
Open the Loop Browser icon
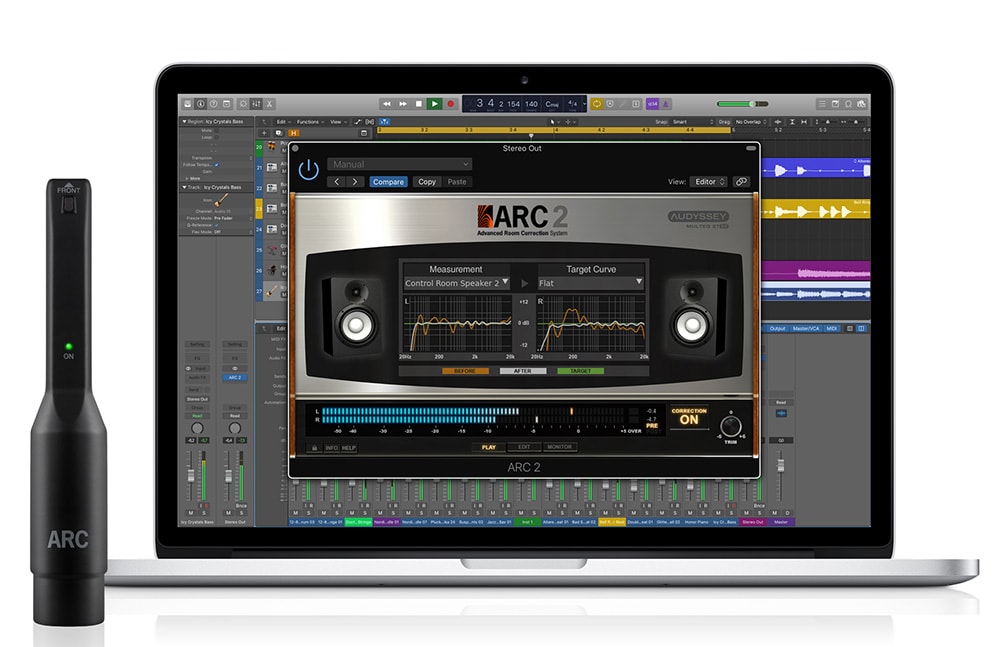pos(848,103)
